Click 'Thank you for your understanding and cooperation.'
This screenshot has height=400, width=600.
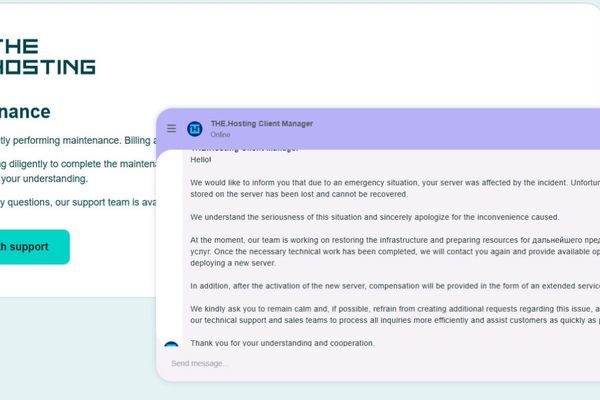[x=282, y=343]
